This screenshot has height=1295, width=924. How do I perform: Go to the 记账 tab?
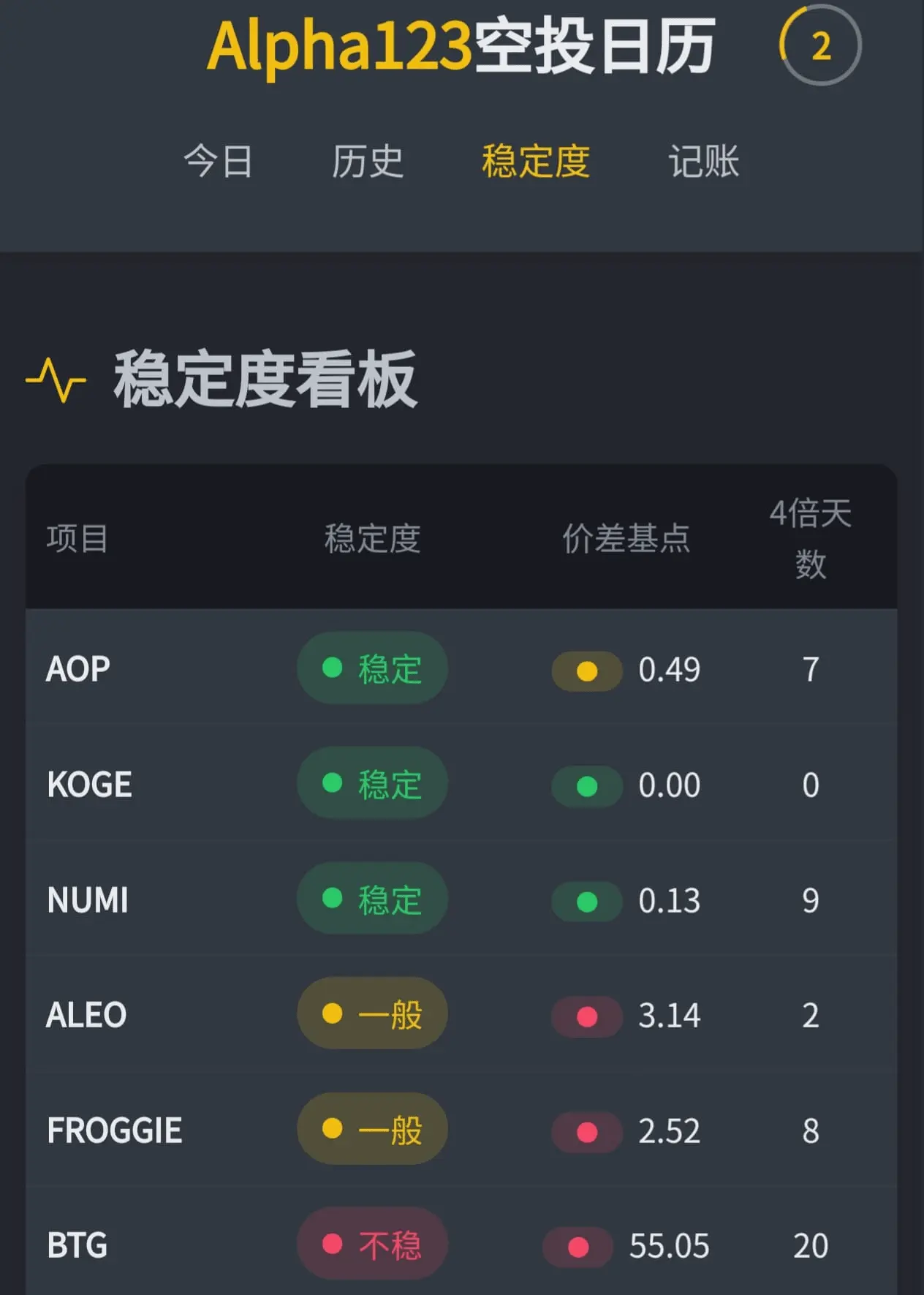703,162
